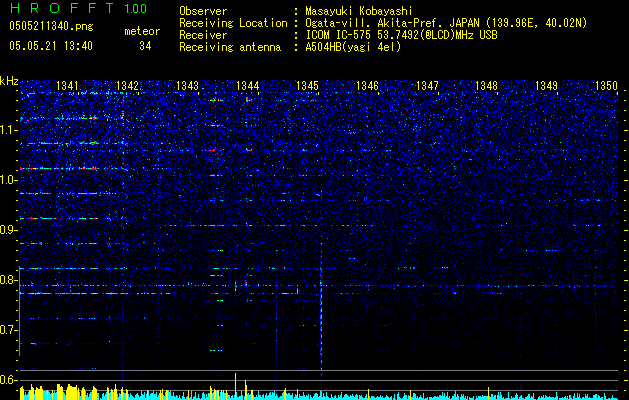Click time marker 1343
The height and width of the screenshot is (400, 629).
coord(187,85)
